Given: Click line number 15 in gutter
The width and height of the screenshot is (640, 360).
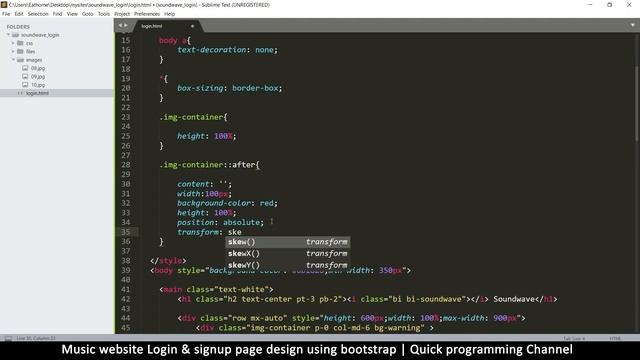Looking at the screenshot, I should click(126, 40).
